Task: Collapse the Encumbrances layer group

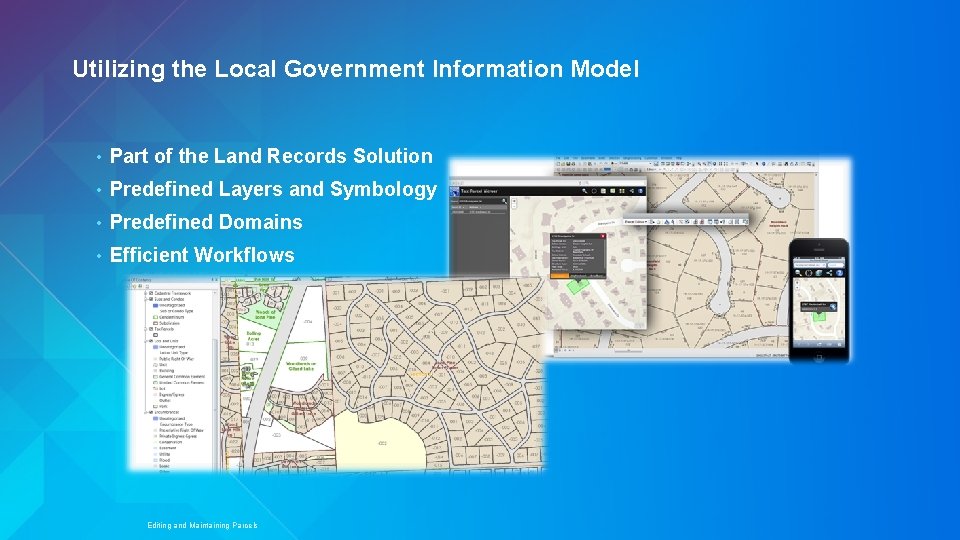Action: pos(146,412)
